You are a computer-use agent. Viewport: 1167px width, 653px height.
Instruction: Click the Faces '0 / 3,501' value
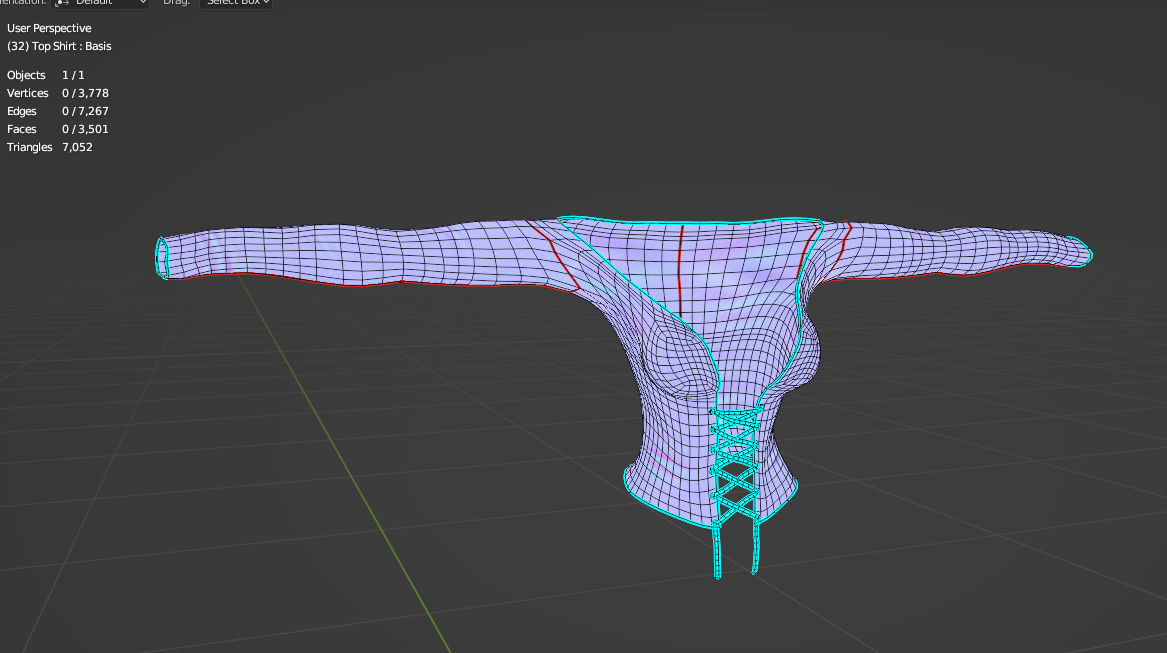tap(85, 129)
